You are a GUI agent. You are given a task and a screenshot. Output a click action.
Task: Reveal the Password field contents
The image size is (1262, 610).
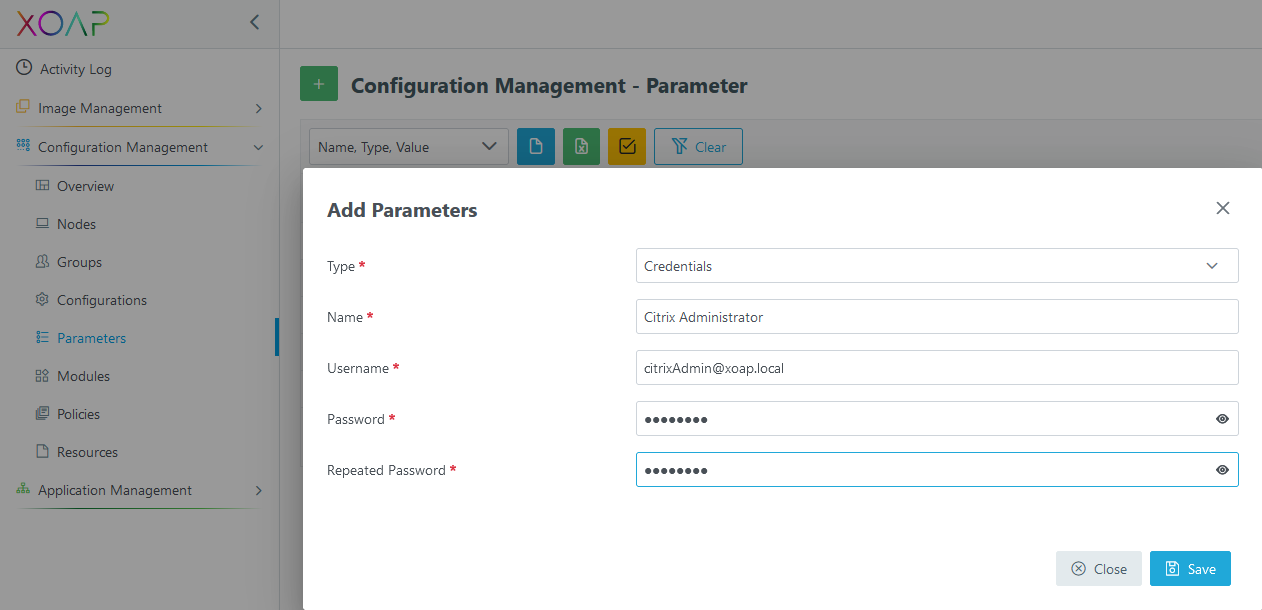pos(1222,418)
